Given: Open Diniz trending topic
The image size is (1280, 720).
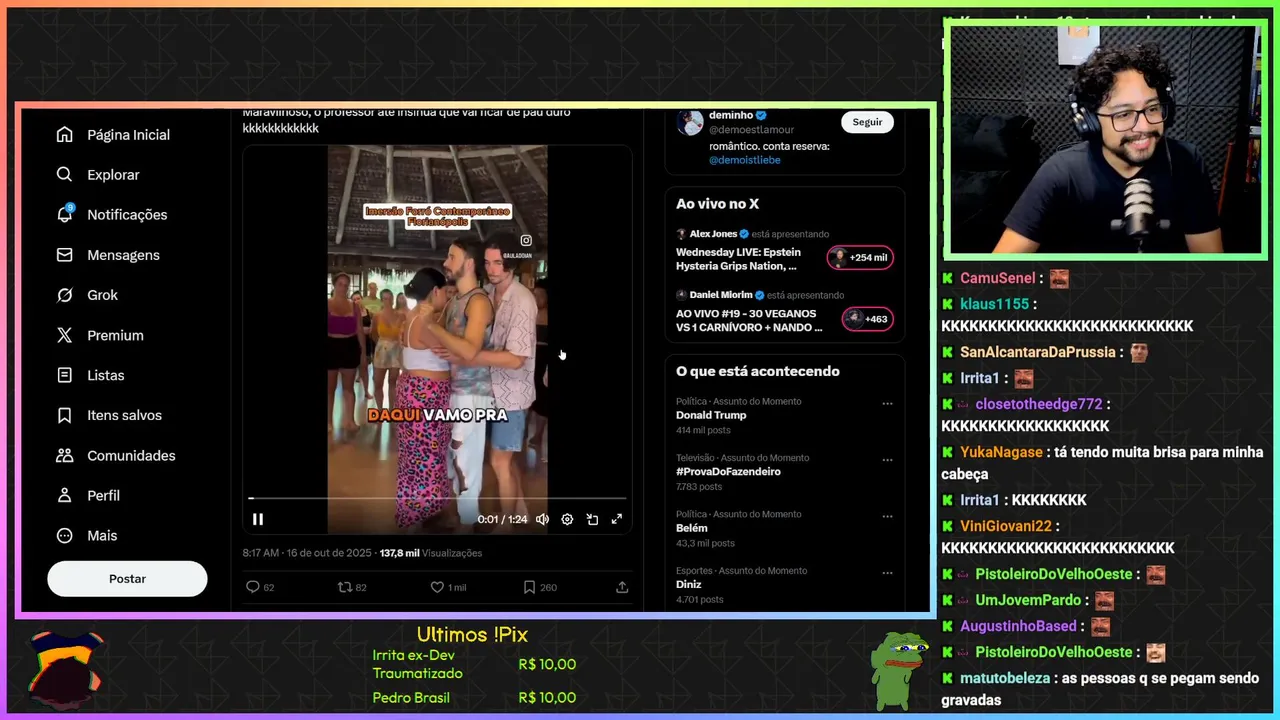Looking at the screenshot, I should click(x=688, y=584).
